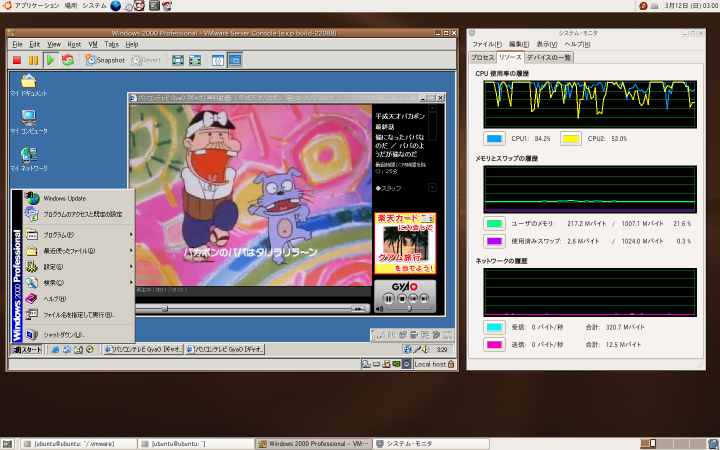The image size is (720, 450).
Task: Click volume icon in Windows 2000 tray
Action: tap(425, 350)
